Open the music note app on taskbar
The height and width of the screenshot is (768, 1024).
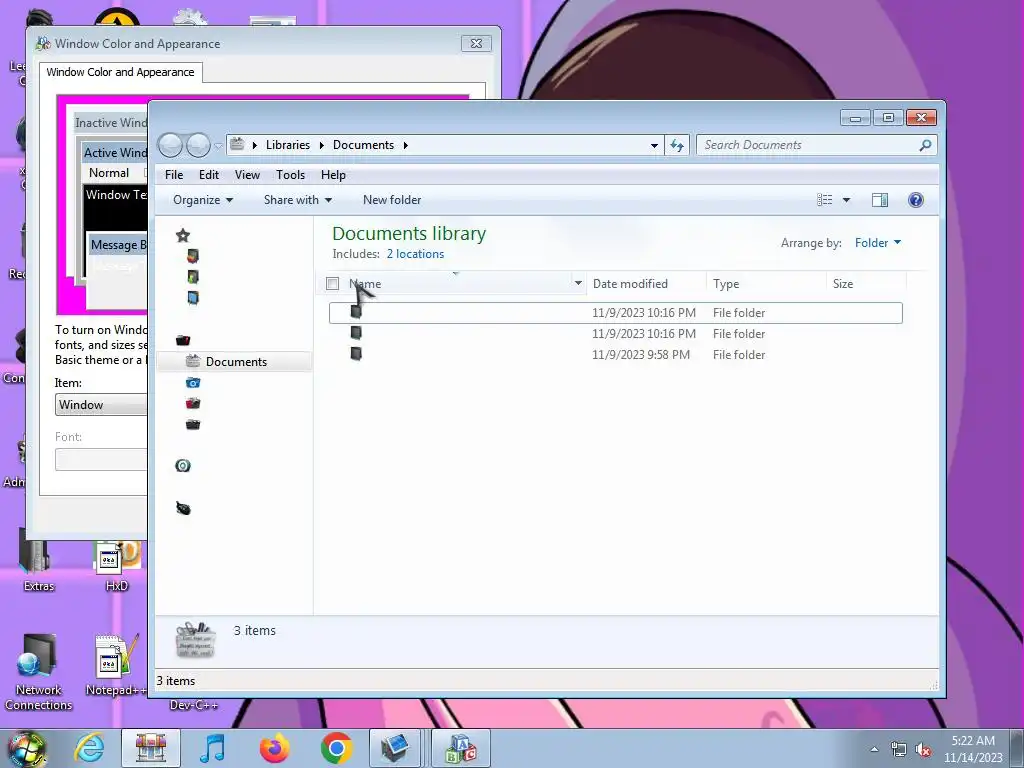(x=212, y=748)
